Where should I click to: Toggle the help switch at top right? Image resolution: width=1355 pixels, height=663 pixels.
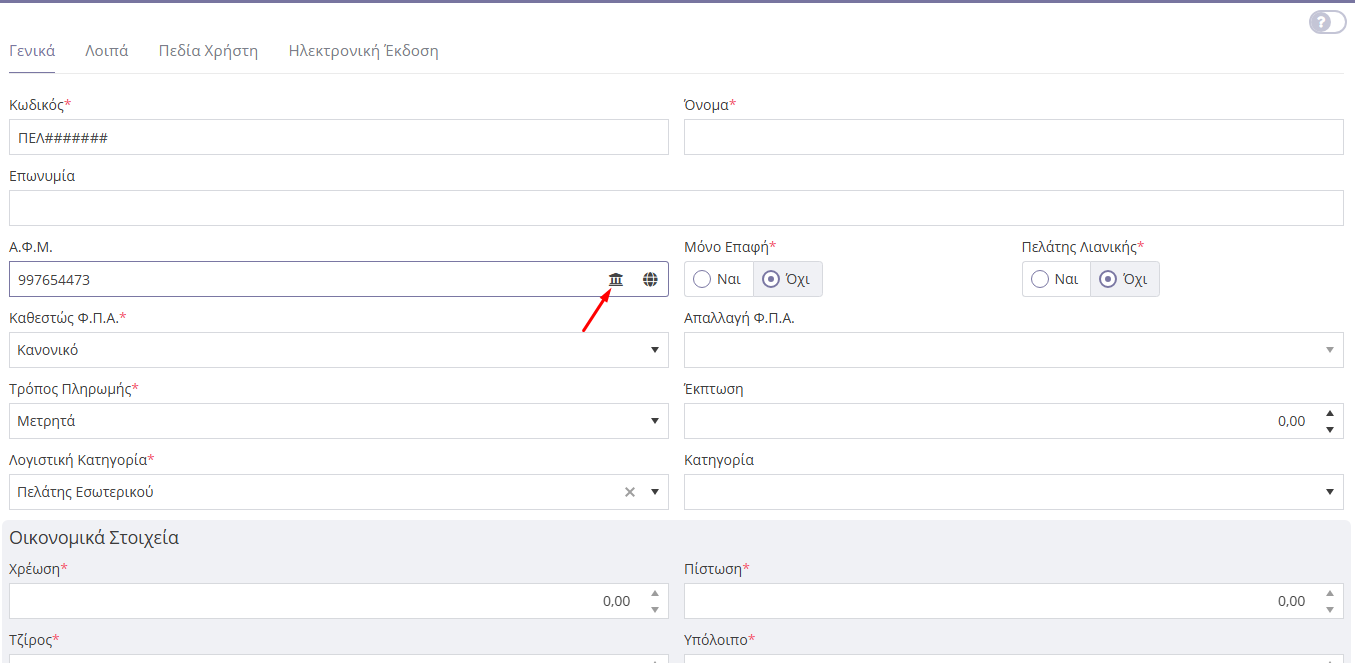[1327, 22]
